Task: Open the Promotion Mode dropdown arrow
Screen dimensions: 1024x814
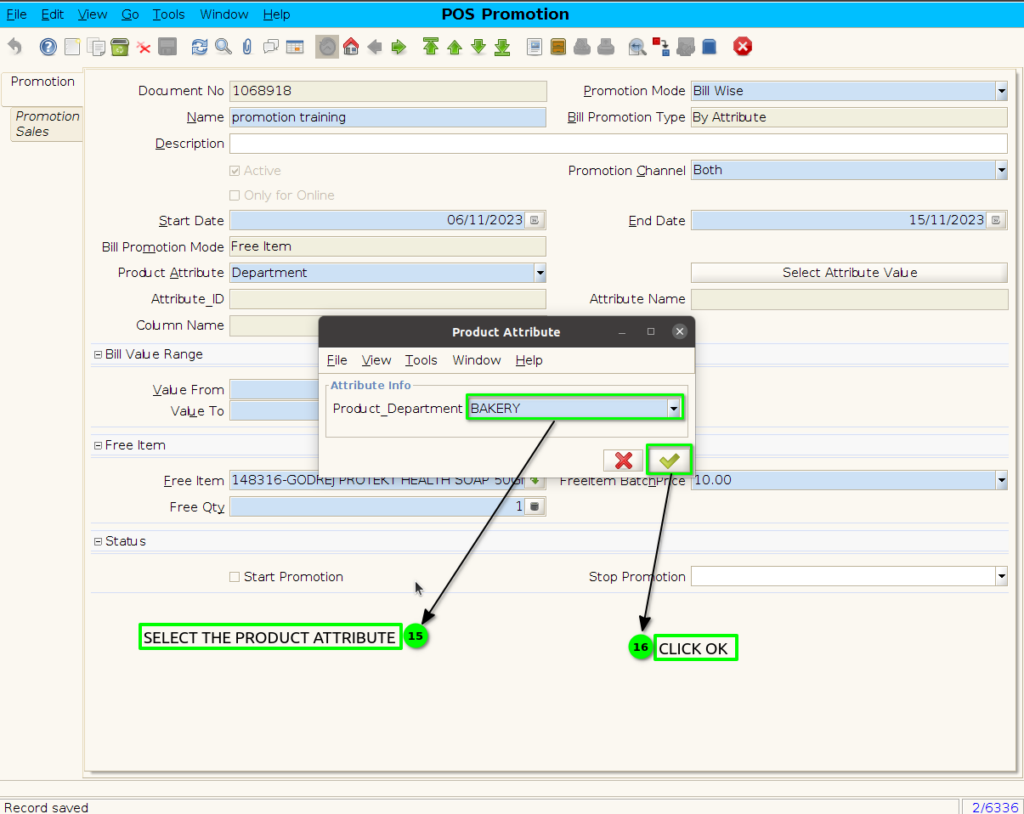Action: point(1001,91)
